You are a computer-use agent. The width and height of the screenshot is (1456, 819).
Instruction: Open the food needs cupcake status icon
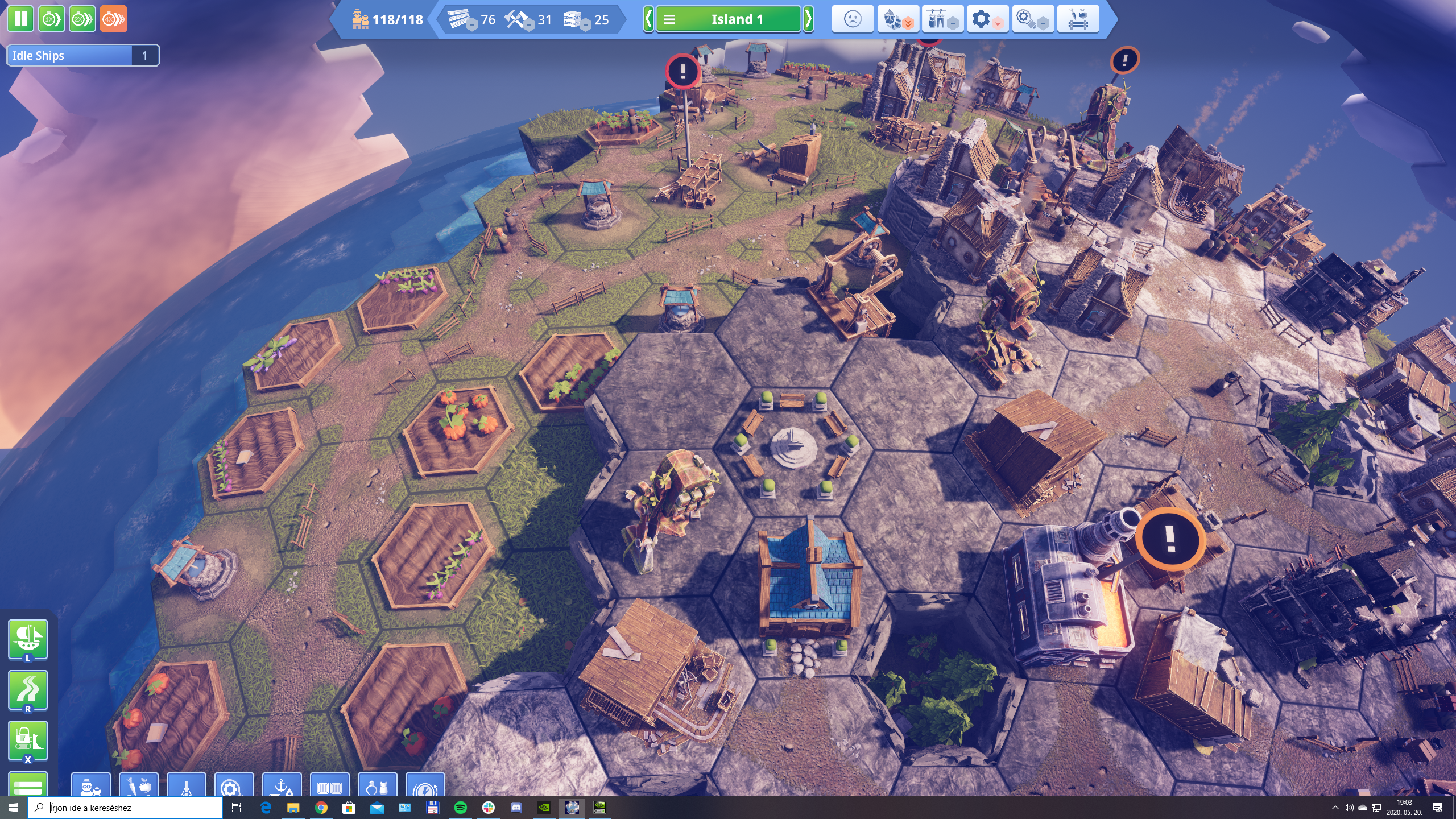click(x=897, y=19)
